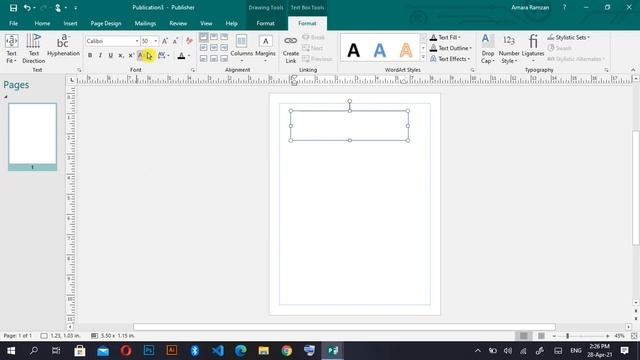Toggle Subscript formatting
Image resolution: width=640 pixels, height=360 pixels.
tap(120, 56)
